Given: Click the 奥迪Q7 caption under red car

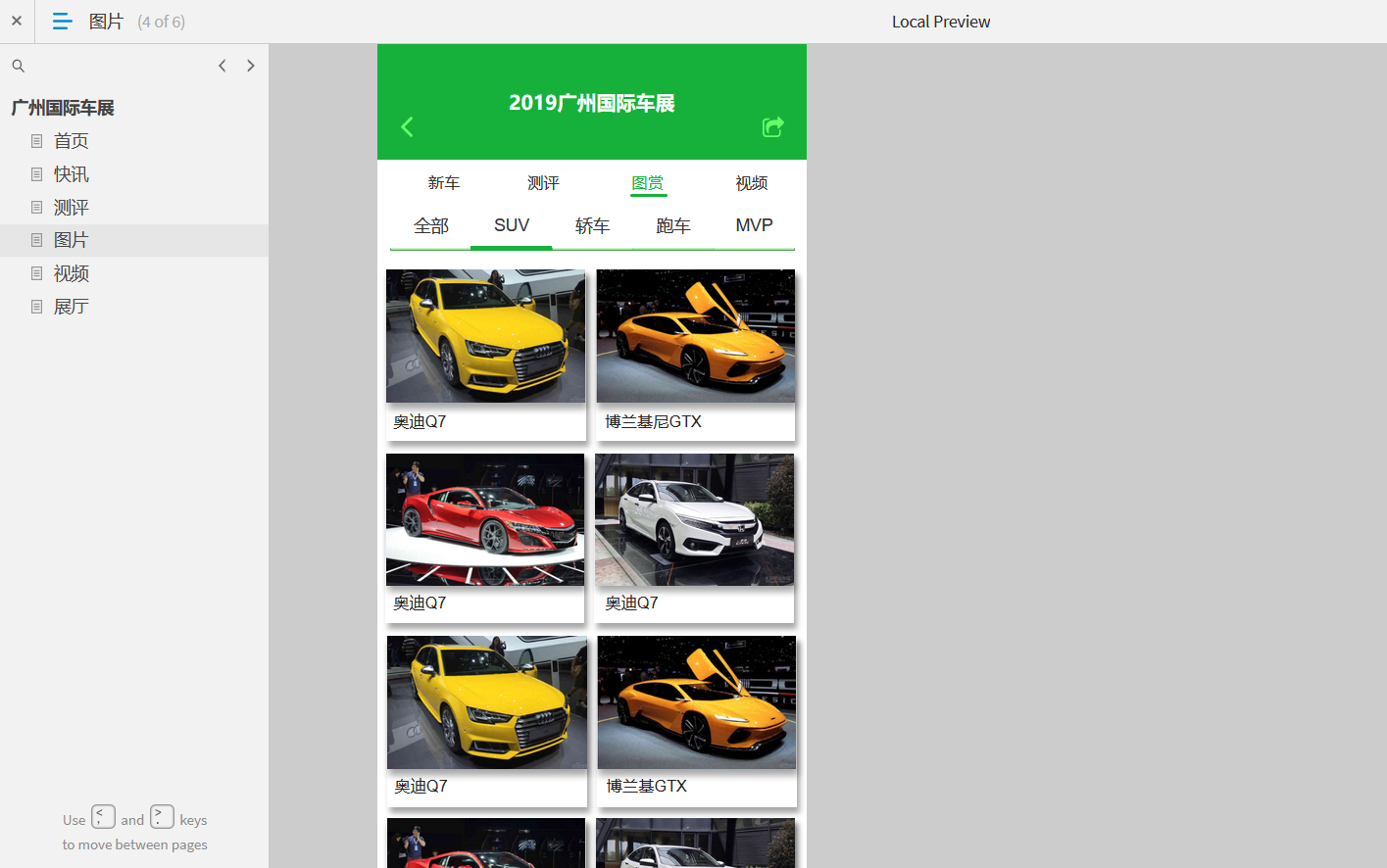Looking at the screenshot, I should [420, 603].
